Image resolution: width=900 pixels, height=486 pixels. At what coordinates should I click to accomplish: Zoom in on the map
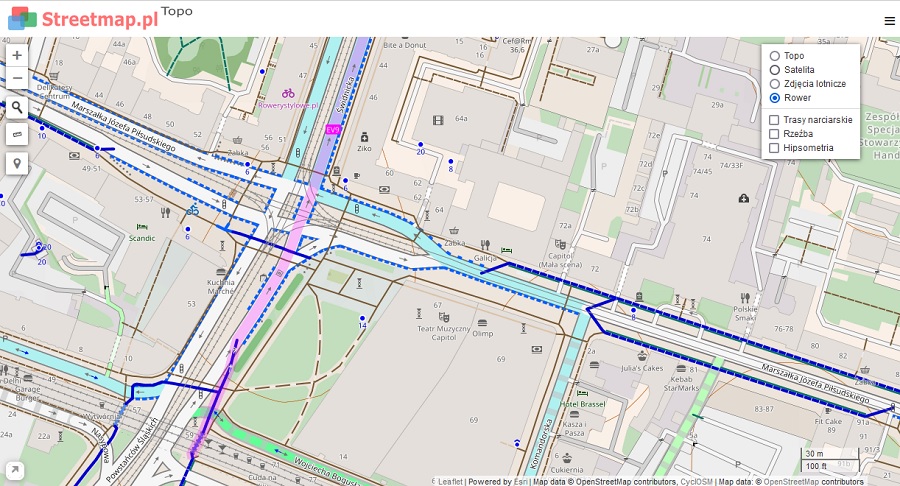tap(17, 56)
